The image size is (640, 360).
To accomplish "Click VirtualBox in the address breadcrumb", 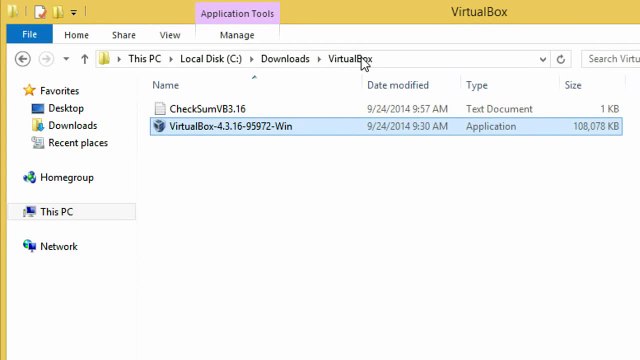I will [350, 59].
